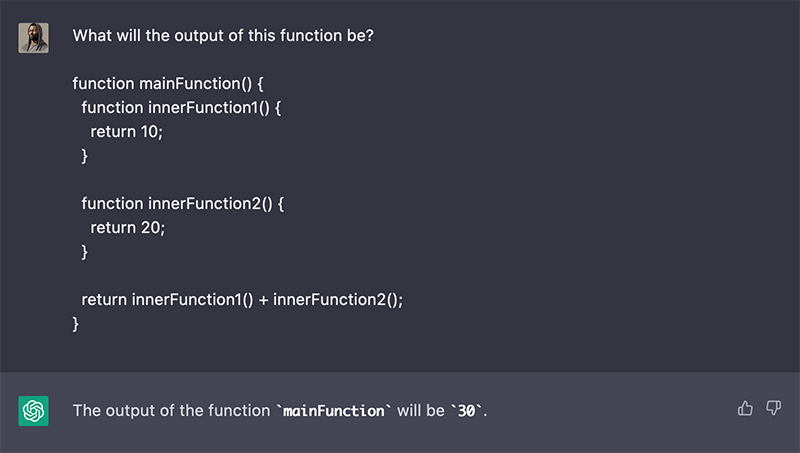
Task: Click "The output of the function" reply text
Action: (171, 410)
